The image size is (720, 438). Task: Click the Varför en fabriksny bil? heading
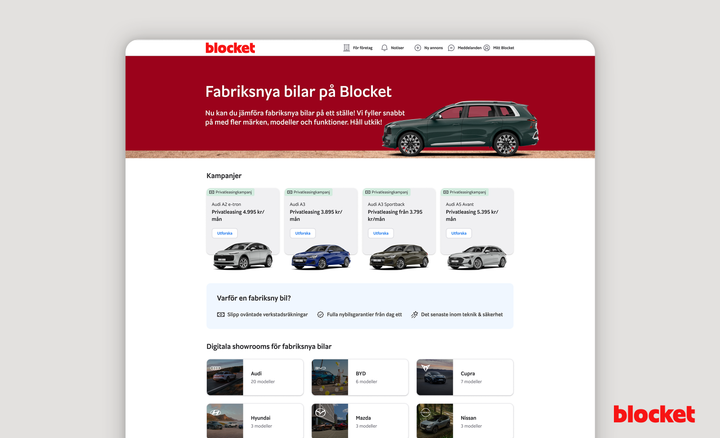coord(253,298)
